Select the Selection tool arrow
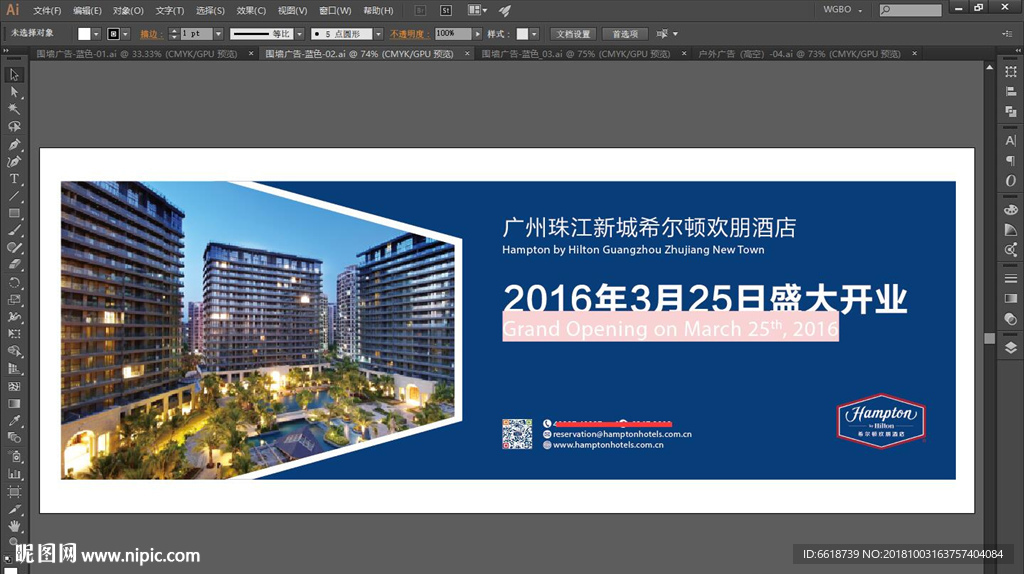The width and height of the screenshot is (1024, 574). click(14, 75)
